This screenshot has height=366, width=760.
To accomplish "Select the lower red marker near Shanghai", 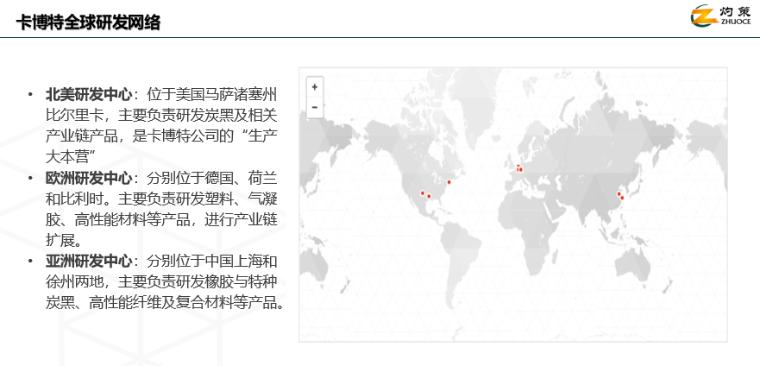I will [622, 198].
